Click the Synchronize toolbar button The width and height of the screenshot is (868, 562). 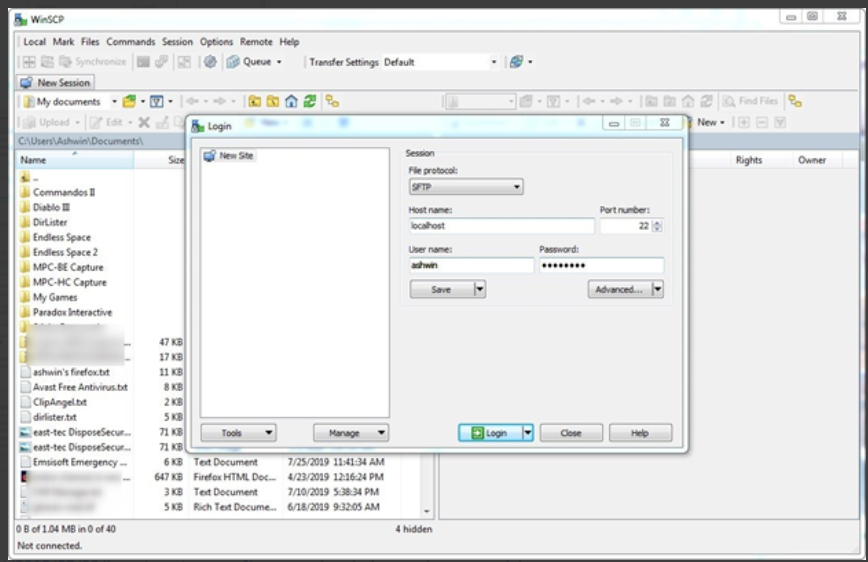coord(92,61)
